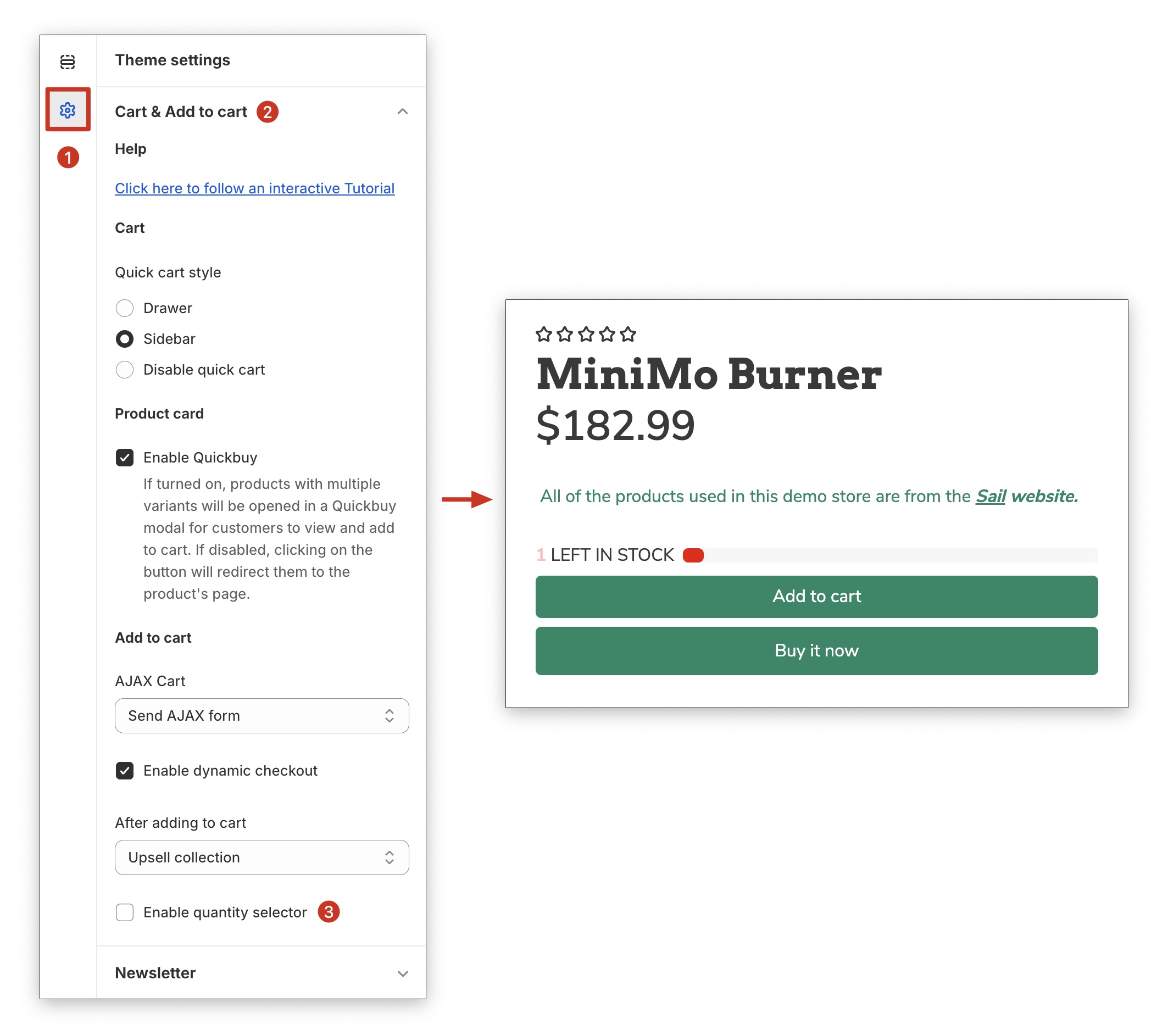Image resolution: width=1168 pixels, height=1036 pixels.
Task: Click the red step 2 badge
Action: click(x=268, y=112)
